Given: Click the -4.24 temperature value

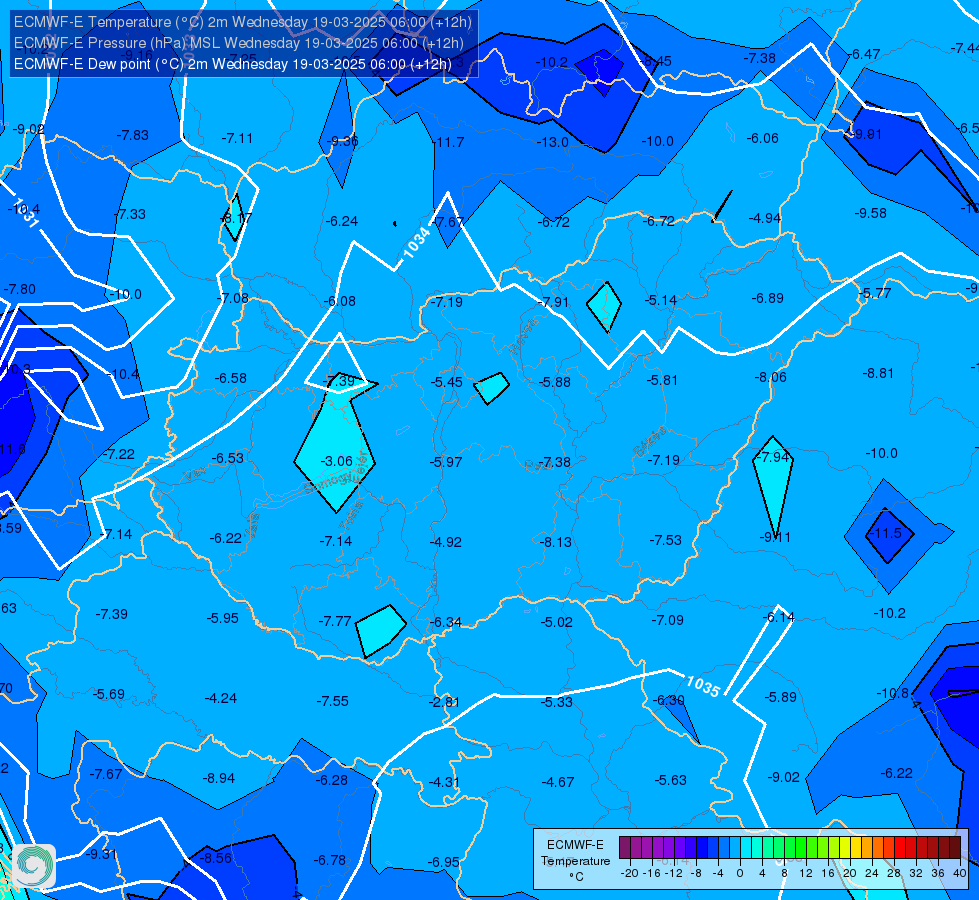Looking at the screenshot, I should click(x=221, y=698).
